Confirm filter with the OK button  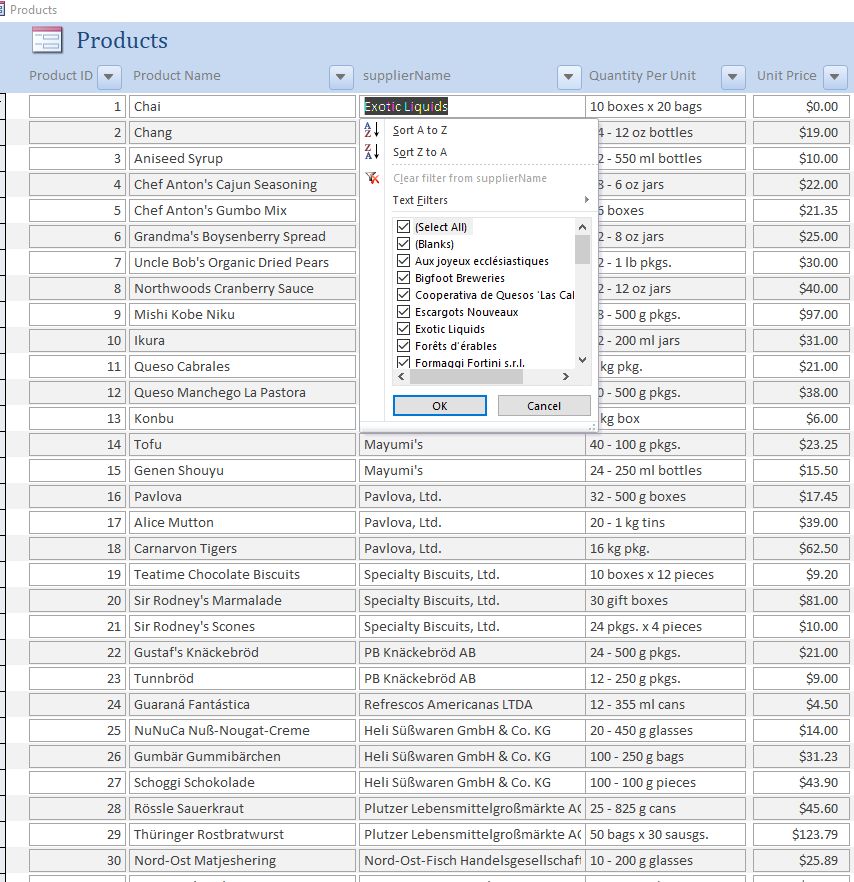pyautogui.click(x=440, y=406)
